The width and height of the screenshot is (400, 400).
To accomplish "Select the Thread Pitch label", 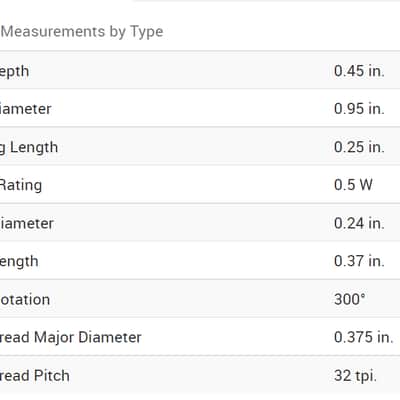I will click(35, 376).
